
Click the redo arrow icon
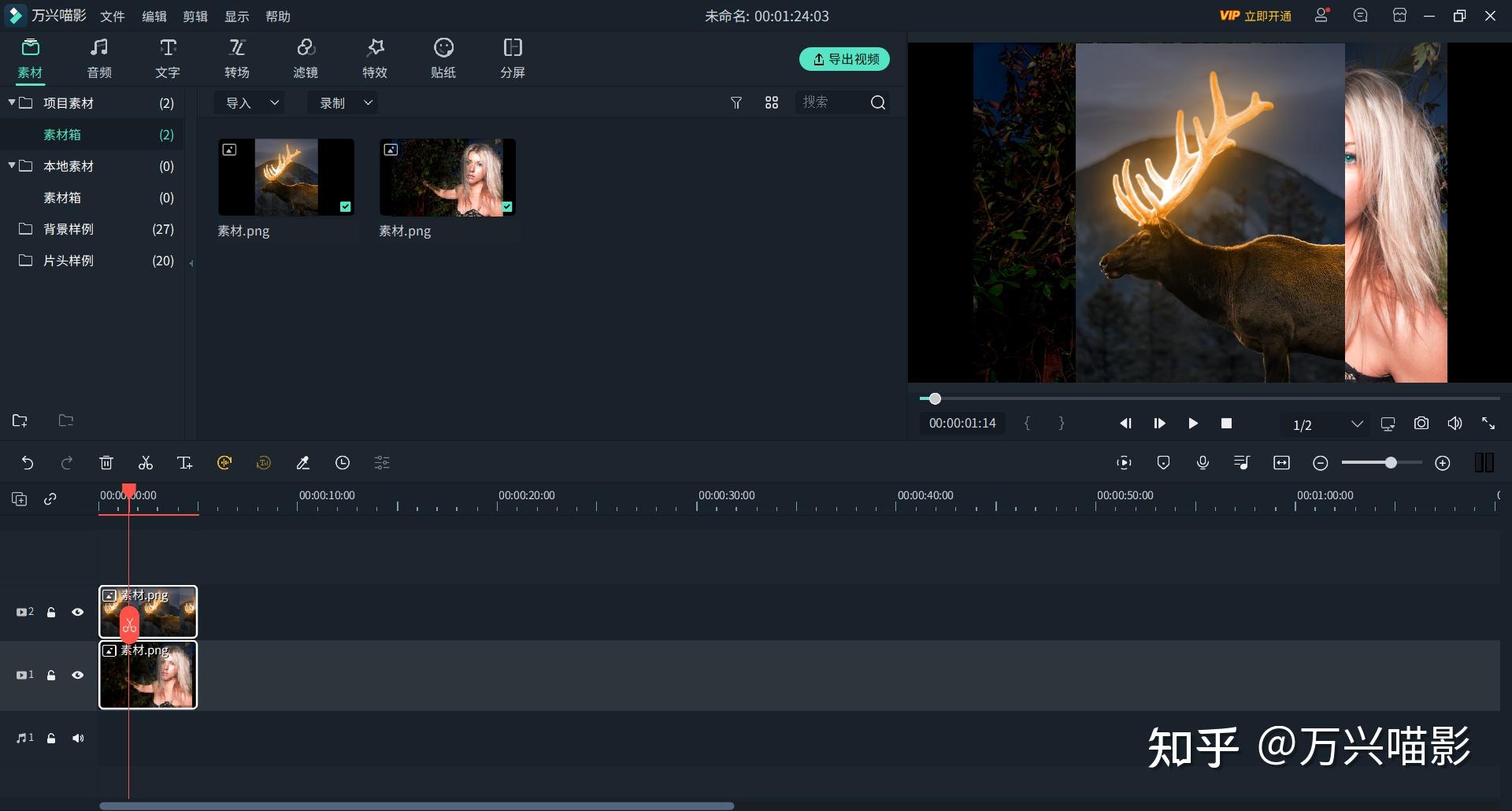pyautogui.click(x=67, y=463)
